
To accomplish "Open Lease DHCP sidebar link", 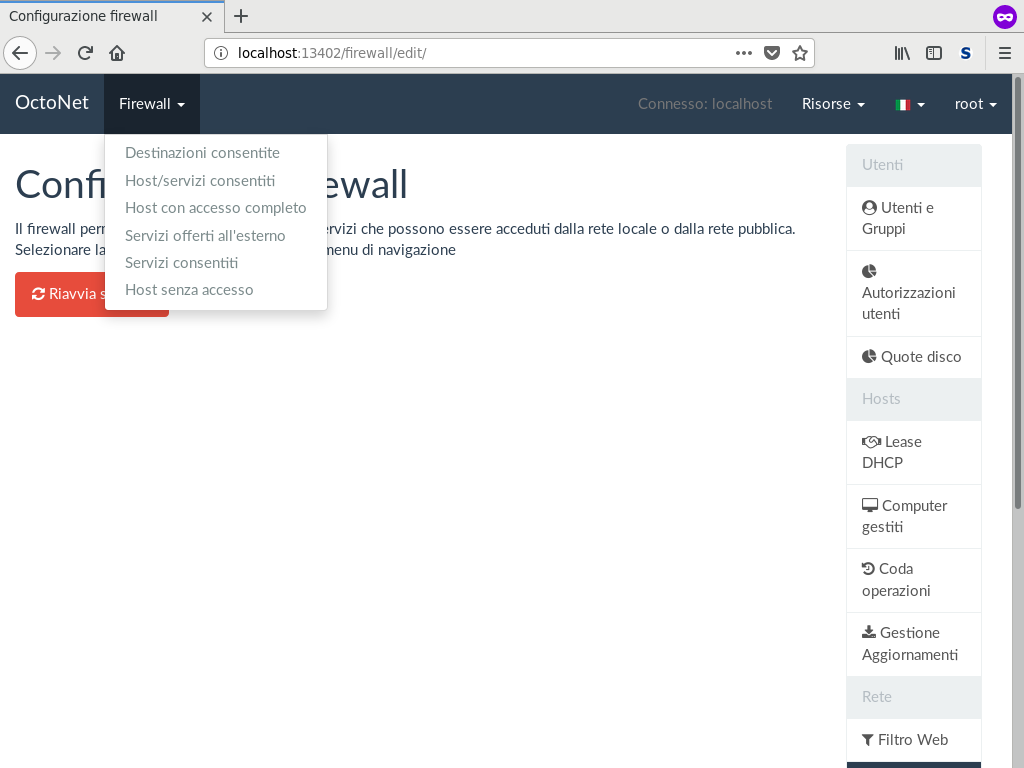I will (x=914, y=453).
